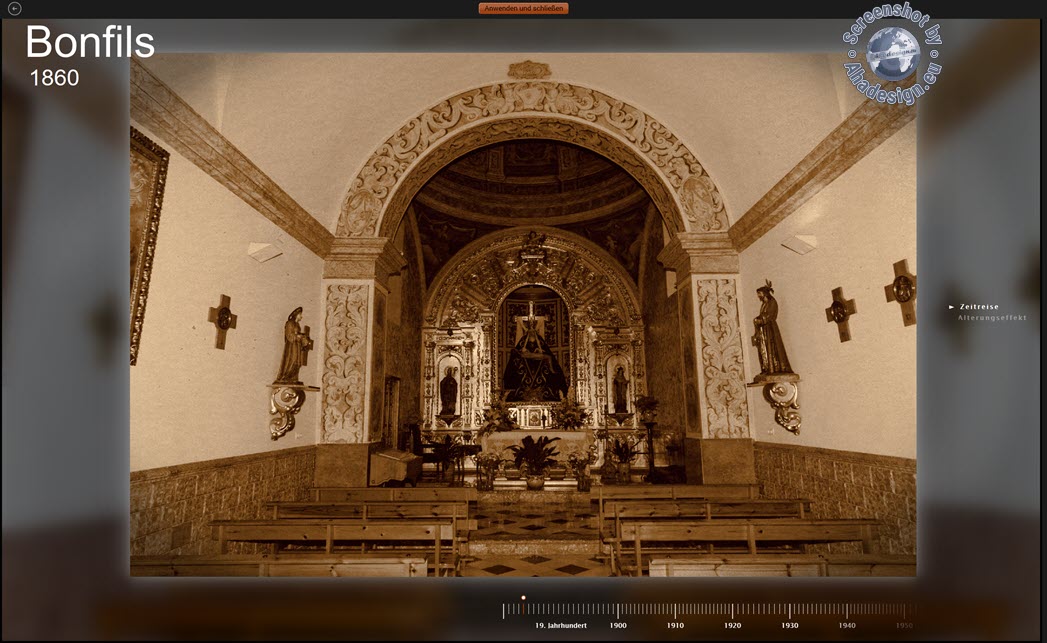Select the Alterungseffekt menu entry
This screenshot has height=643, width=1047.
(992, 318)
